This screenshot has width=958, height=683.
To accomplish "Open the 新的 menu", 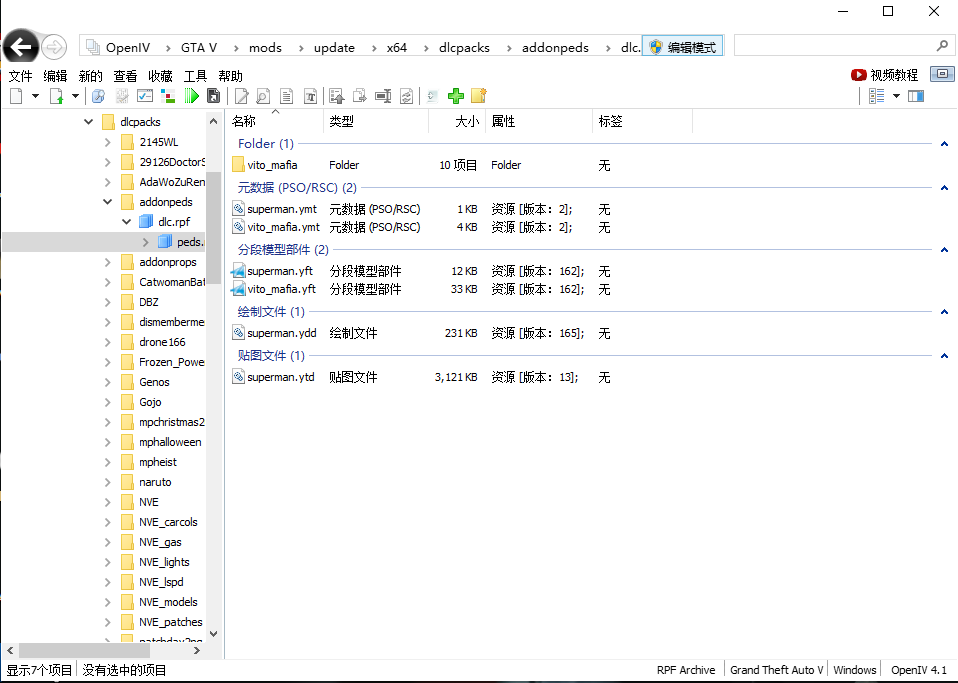I will [90, 76].
